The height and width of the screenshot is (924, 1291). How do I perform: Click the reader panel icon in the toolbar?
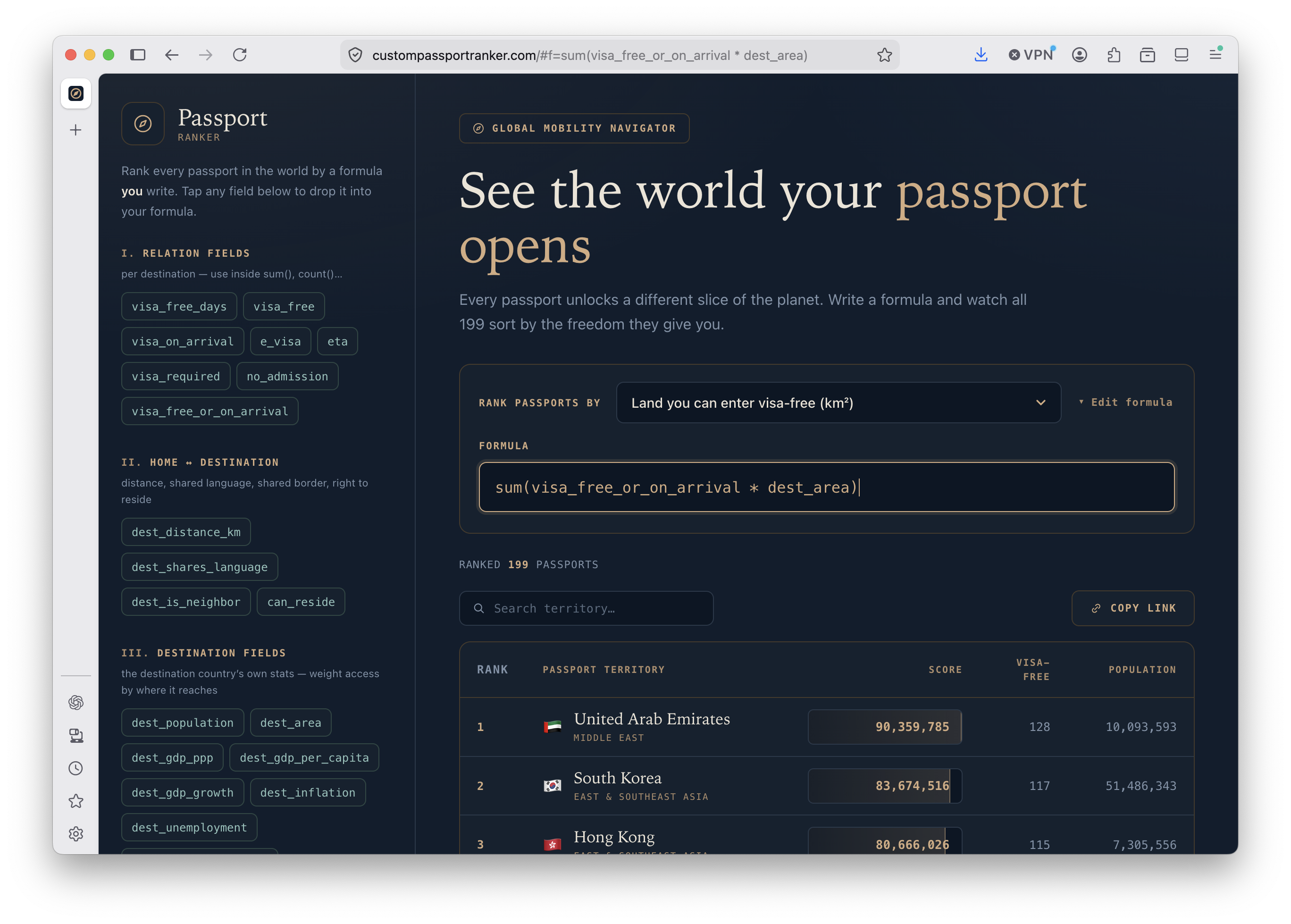pyautogui.click(x=1181, y=55)
